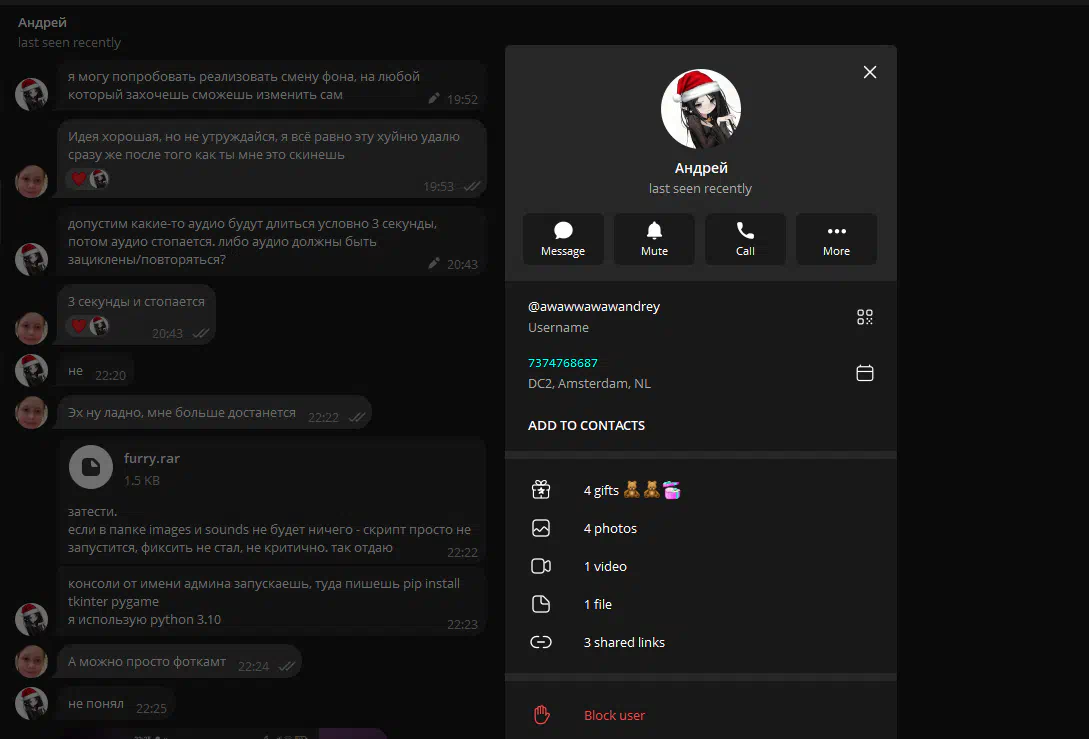This screenshot has height=739, width=1089.
Task: Mute notifications with the bell icon
Action: click(x=654, y=239)
